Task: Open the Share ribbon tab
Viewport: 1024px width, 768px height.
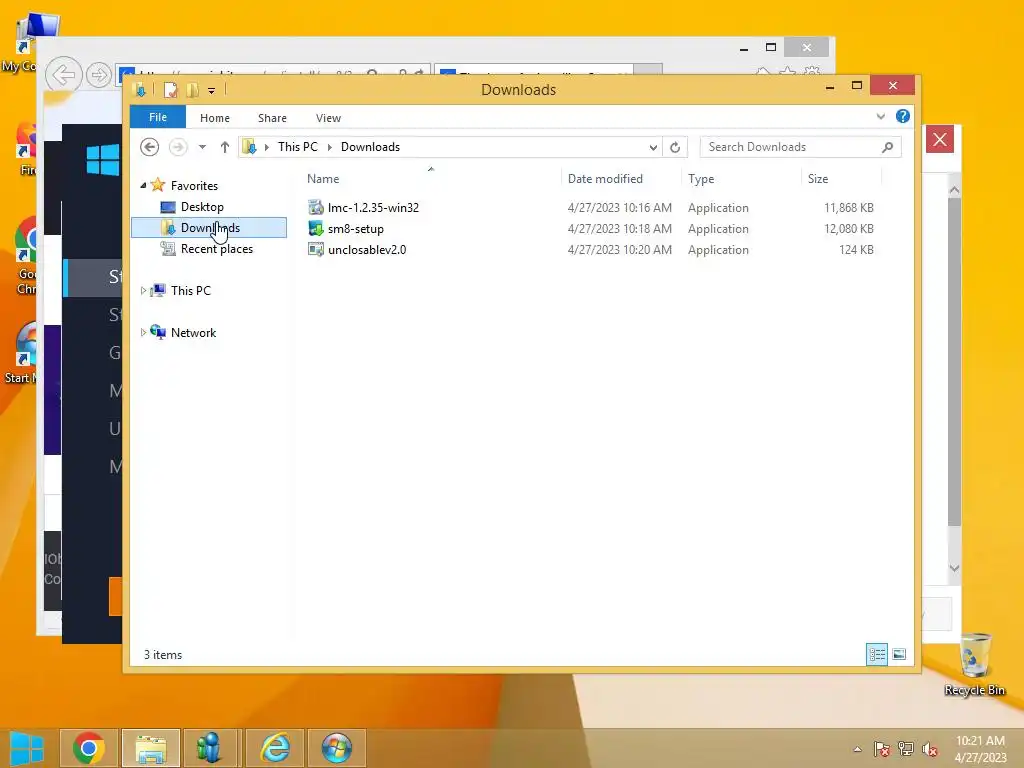Action: click(x=272, y=118)
